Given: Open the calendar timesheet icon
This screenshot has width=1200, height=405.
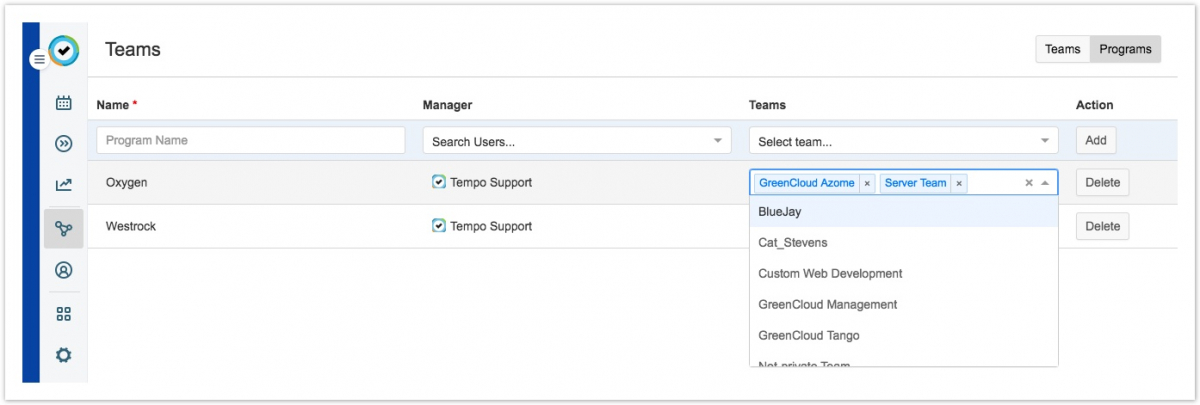Looking at the screenshot, I should tap(64, 102).
